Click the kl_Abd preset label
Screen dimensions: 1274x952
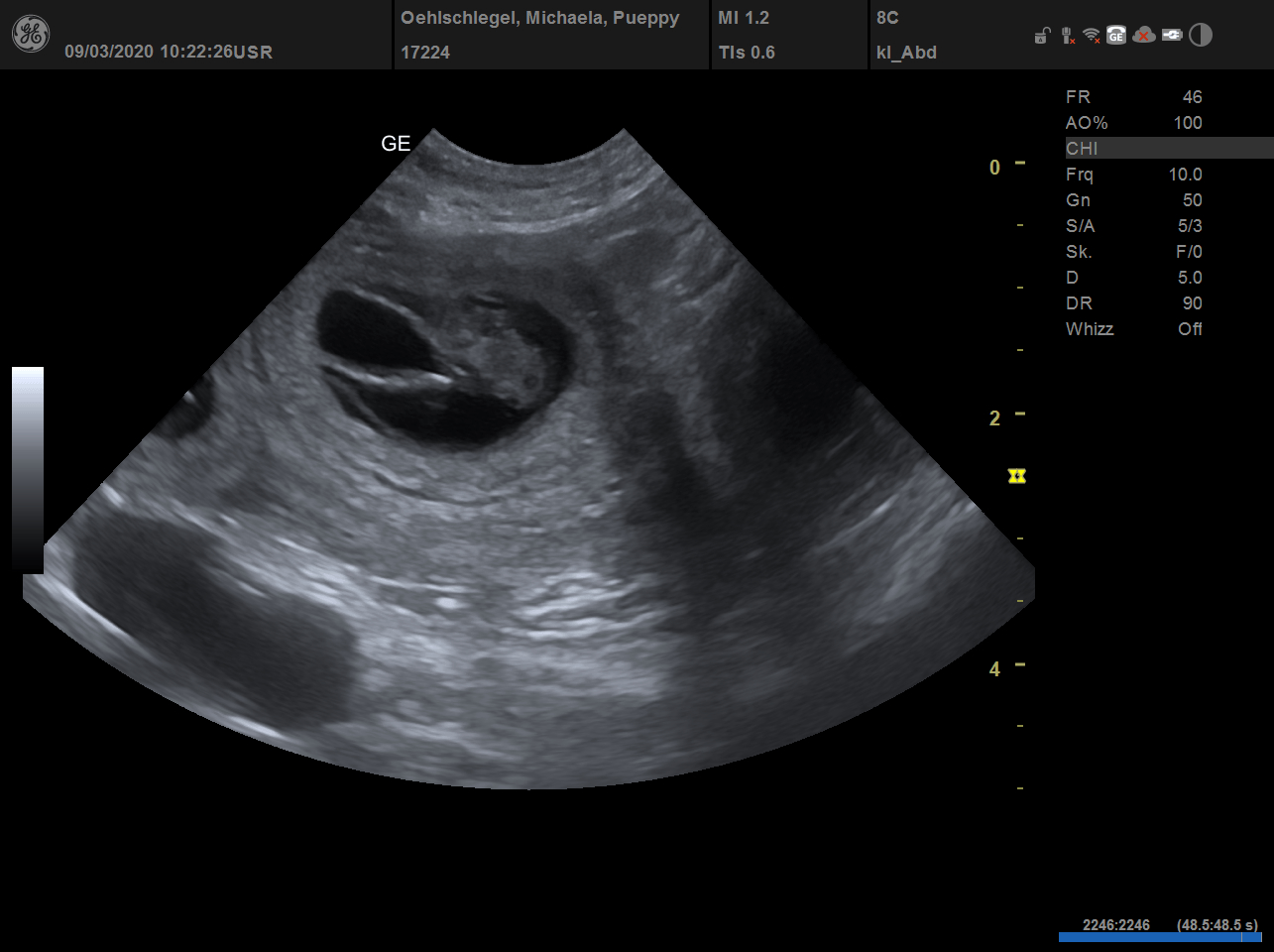point(906,53)
